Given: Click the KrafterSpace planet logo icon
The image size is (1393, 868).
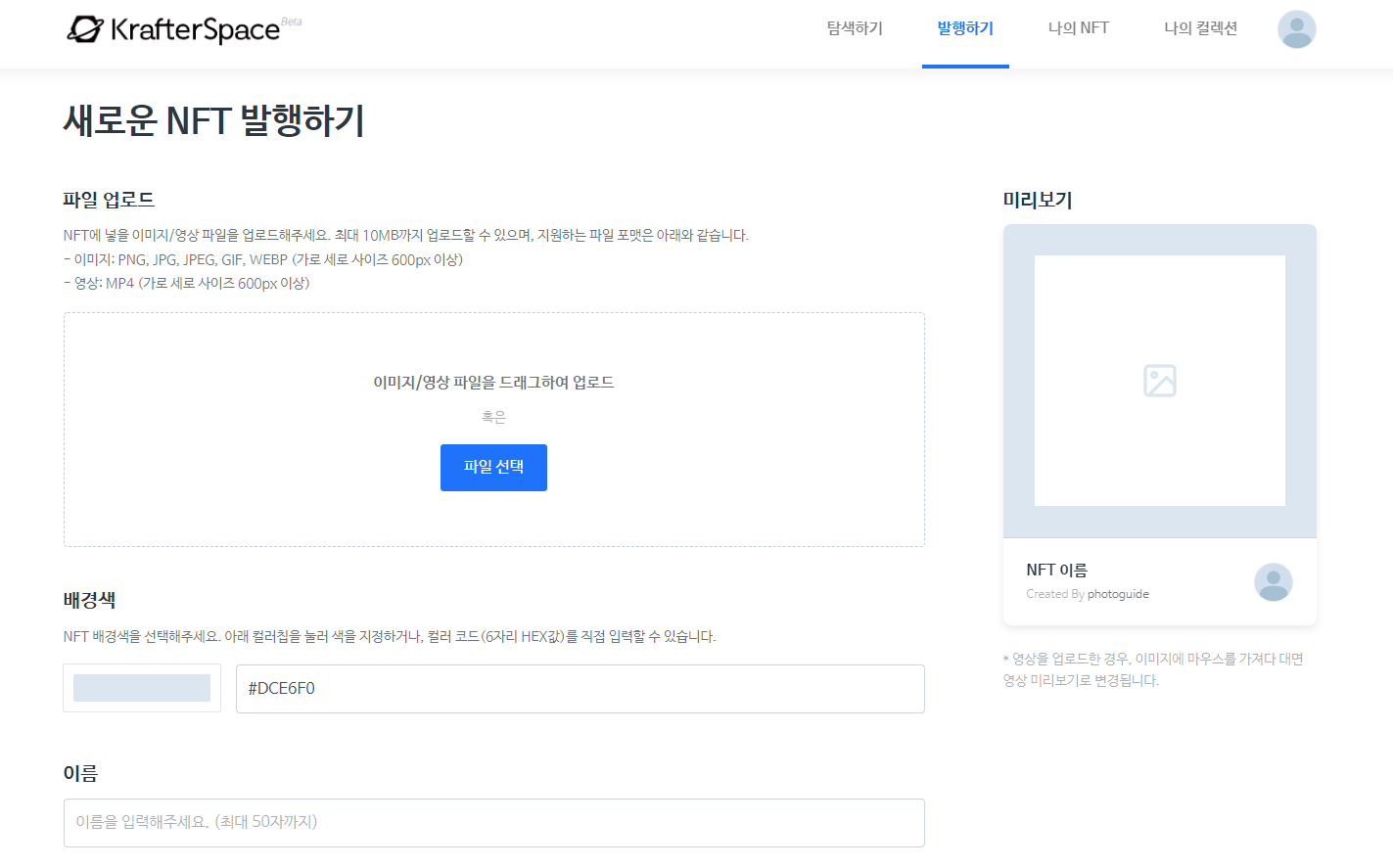Looking at the screenshot, I should coord(86,29).
